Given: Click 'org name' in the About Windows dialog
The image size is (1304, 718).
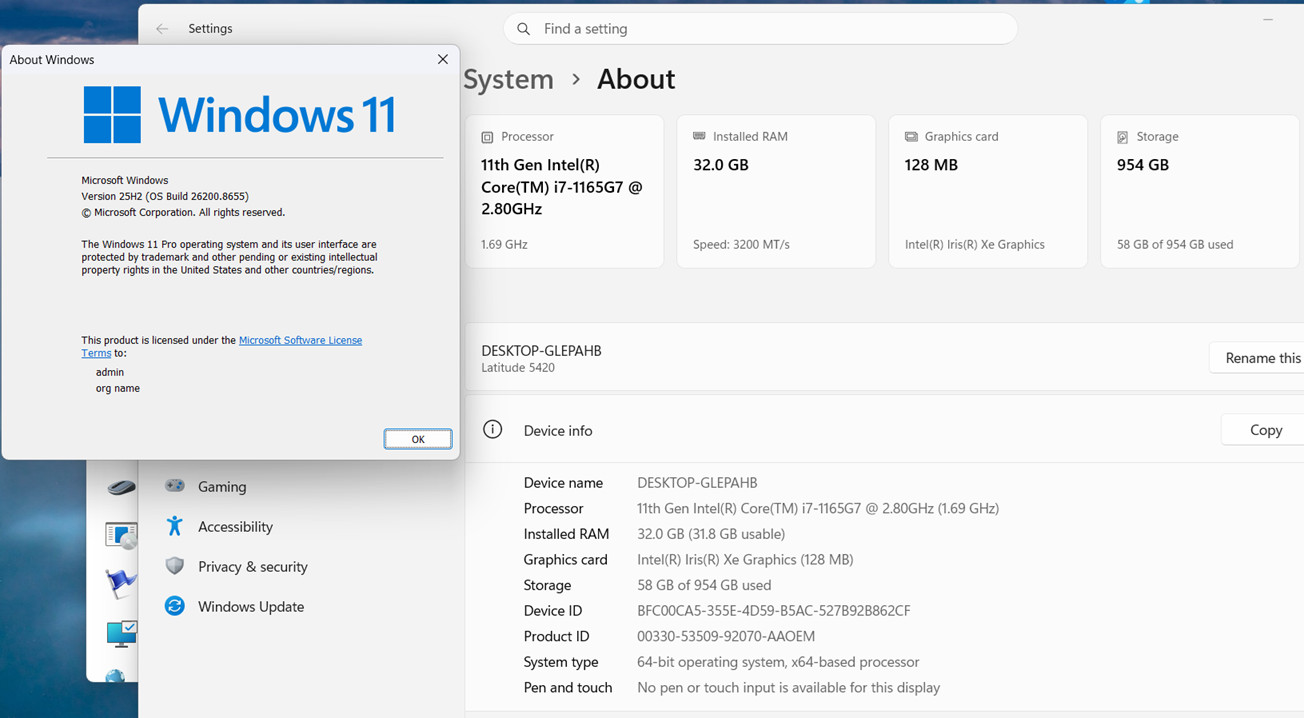Looking at the screenshot, I should click(x=118, y=388).
